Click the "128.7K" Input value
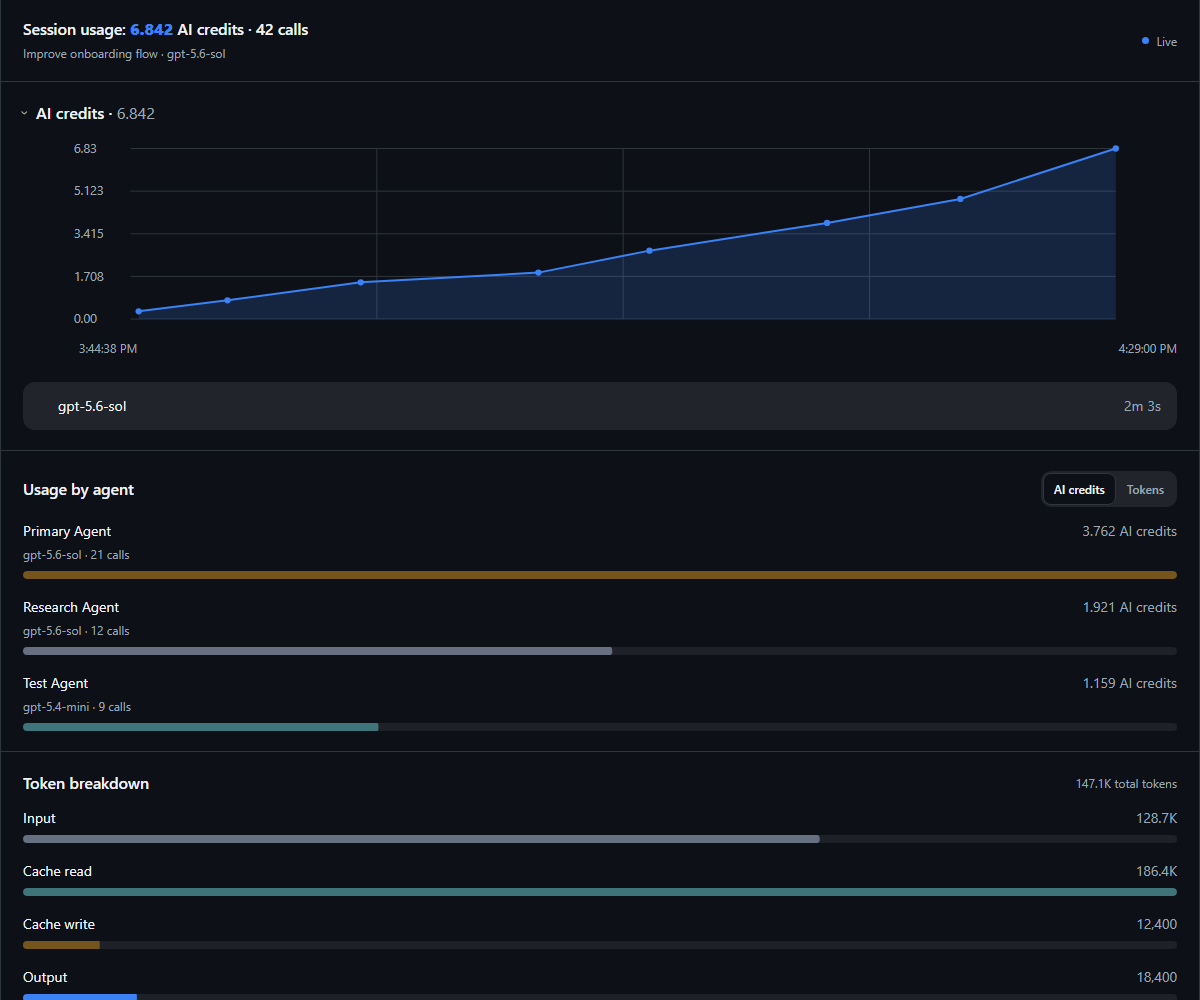The width and height of the screenshot is (1200, 1000). click(x=1157, y=818)
